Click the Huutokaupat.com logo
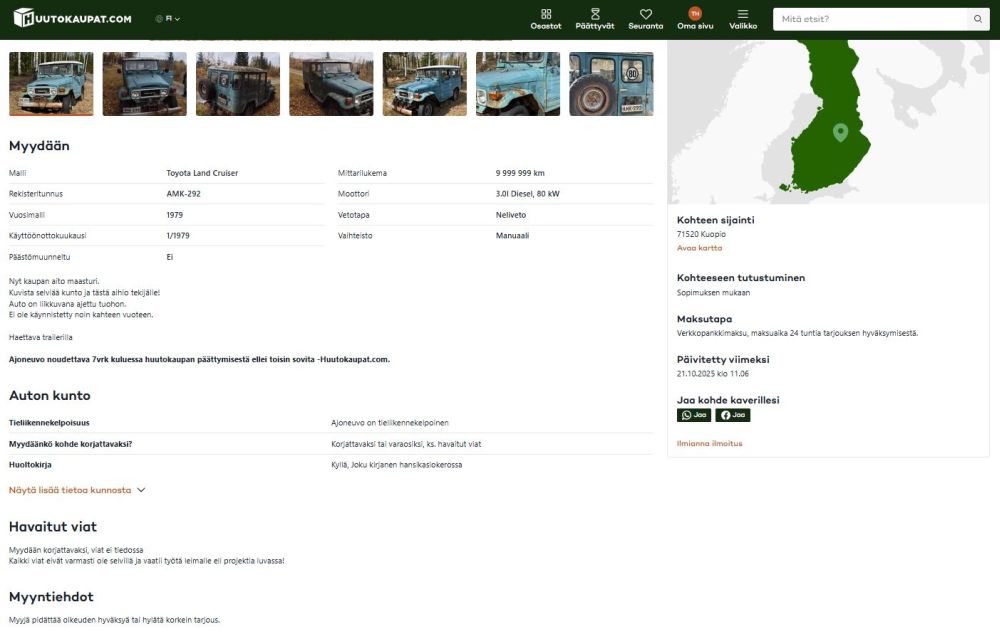Screen dimensions: 1000x634 point(73,18)
